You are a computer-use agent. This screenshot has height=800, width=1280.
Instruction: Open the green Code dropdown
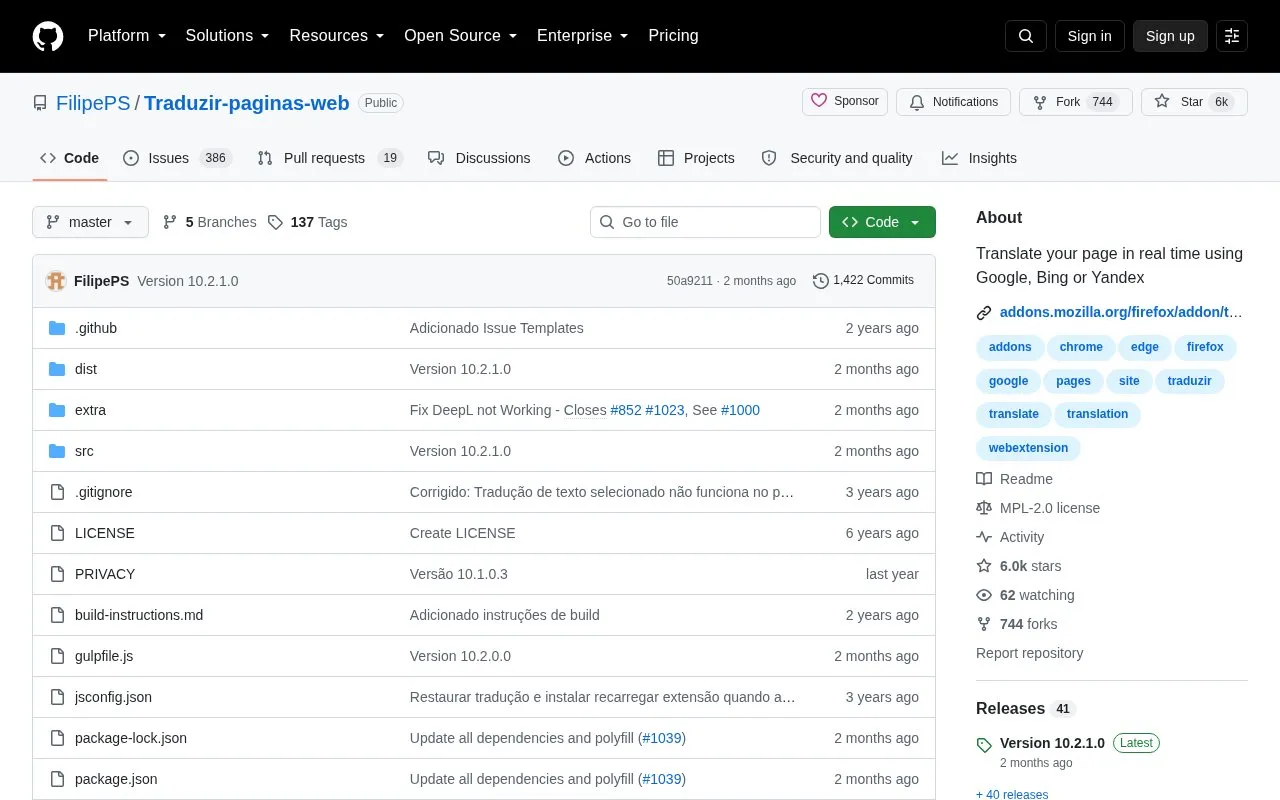click(882, 222)
